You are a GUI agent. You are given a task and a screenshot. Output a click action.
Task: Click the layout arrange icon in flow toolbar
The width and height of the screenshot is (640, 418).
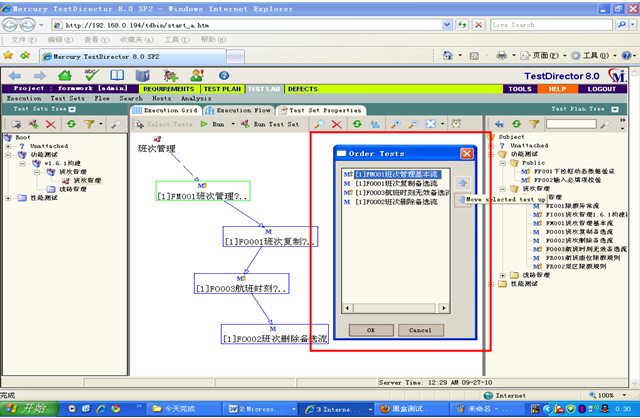[375, 124]
